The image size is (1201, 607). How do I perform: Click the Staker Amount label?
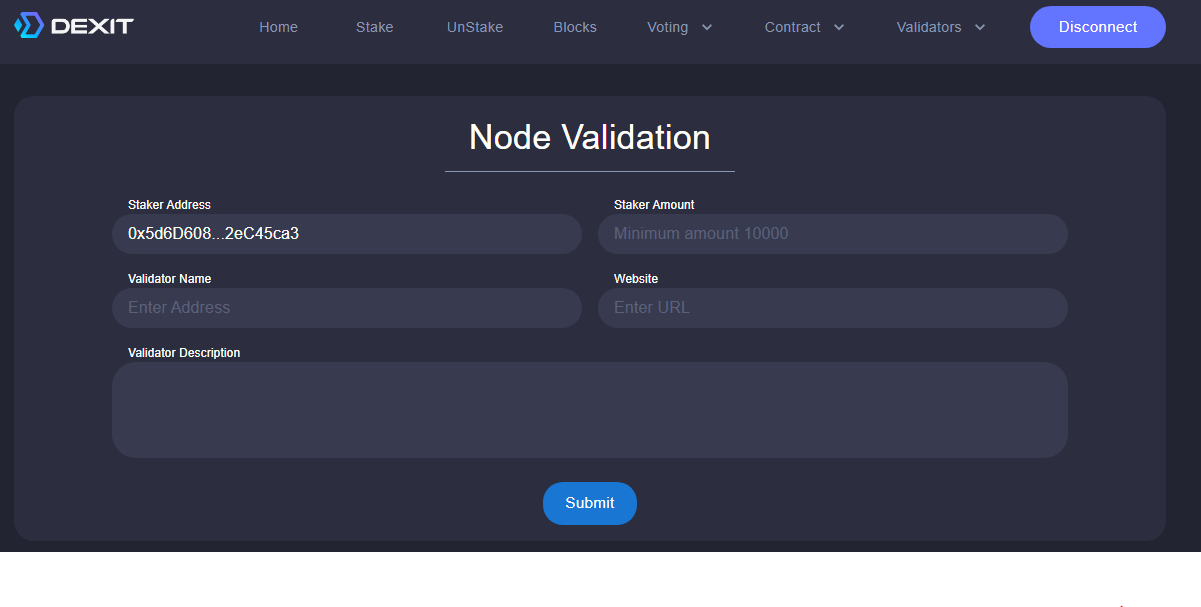pyautogui.click(x=654, y=205)
